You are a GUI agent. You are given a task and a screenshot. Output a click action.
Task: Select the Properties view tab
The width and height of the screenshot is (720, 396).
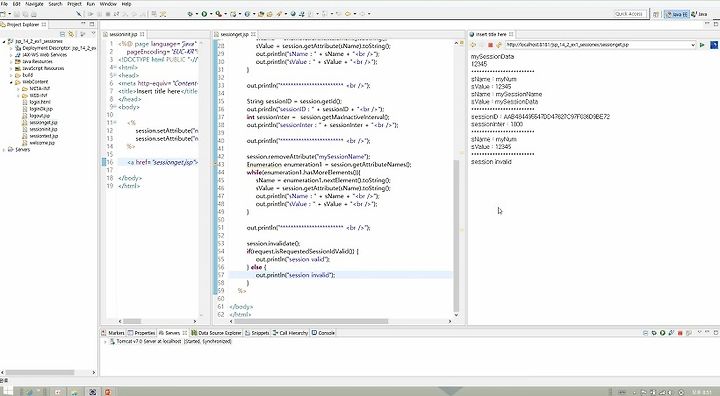pyautogui.click(x=142, y=333)
